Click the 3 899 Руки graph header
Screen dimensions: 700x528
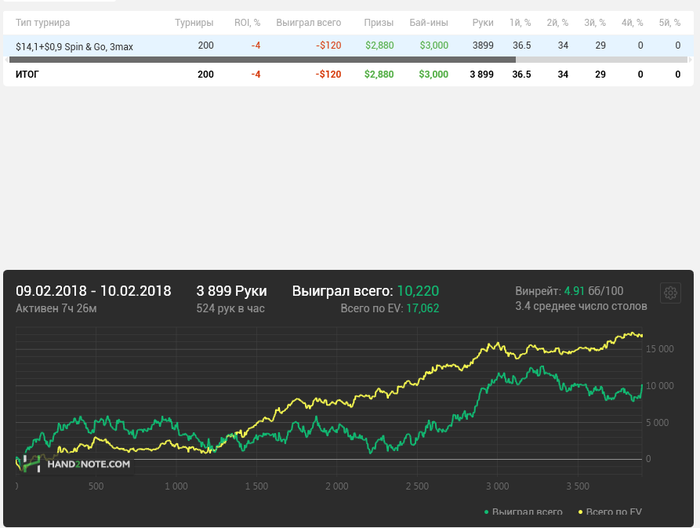click(x=232, y=291)
